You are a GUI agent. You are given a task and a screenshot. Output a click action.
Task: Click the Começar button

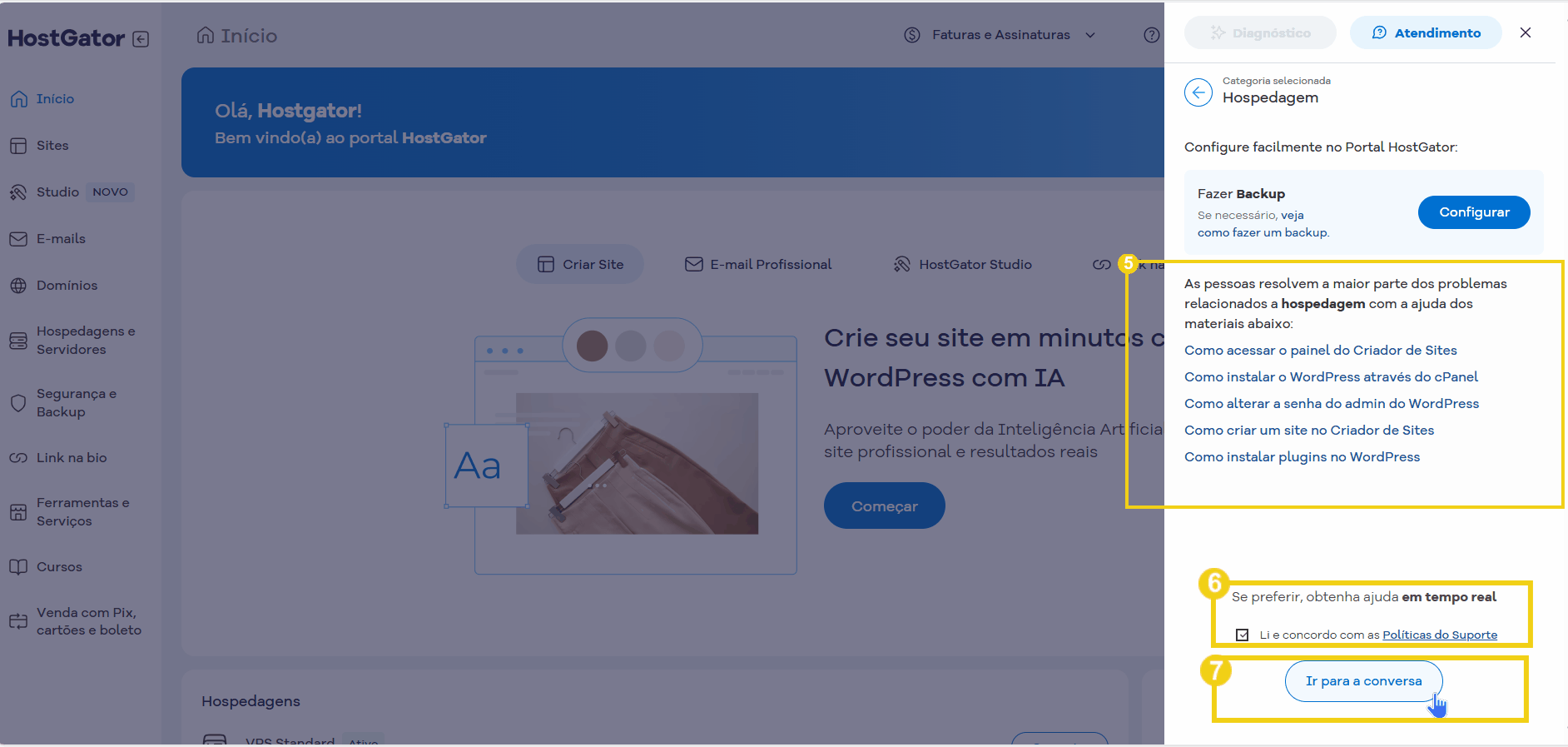point(884,505)
